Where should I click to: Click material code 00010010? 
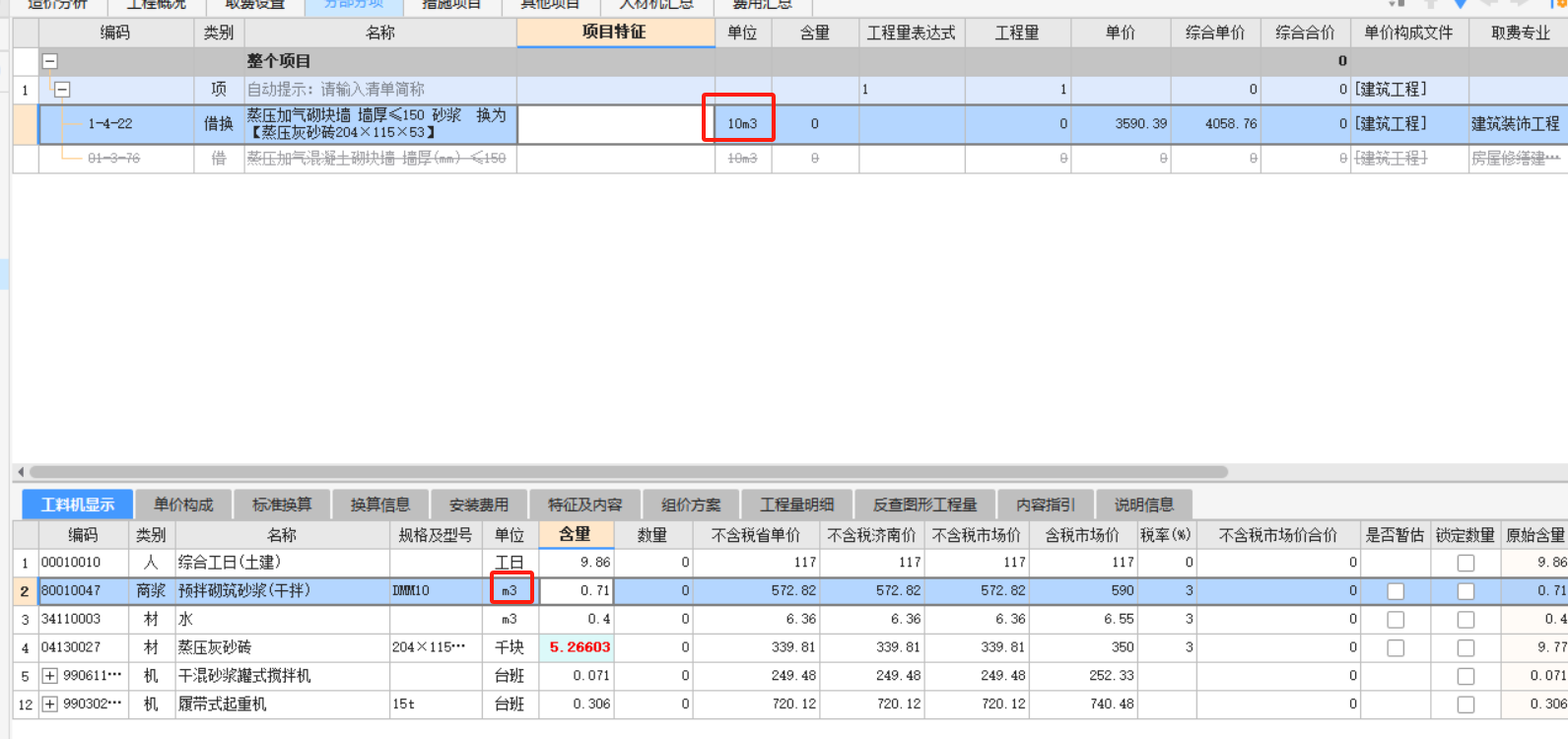[x=83, y=563]
